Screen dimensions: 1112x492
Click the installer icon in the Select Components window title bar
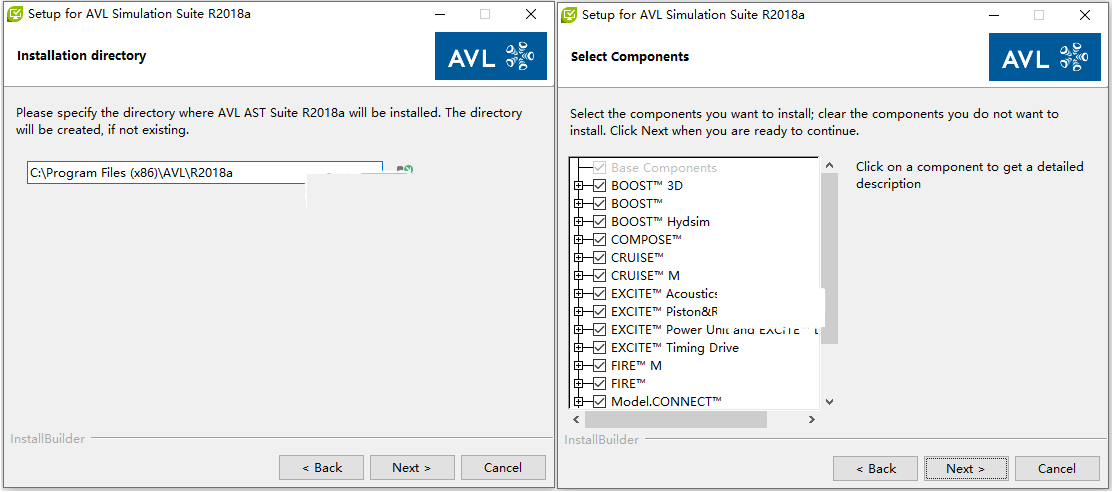tap(568, 14)
